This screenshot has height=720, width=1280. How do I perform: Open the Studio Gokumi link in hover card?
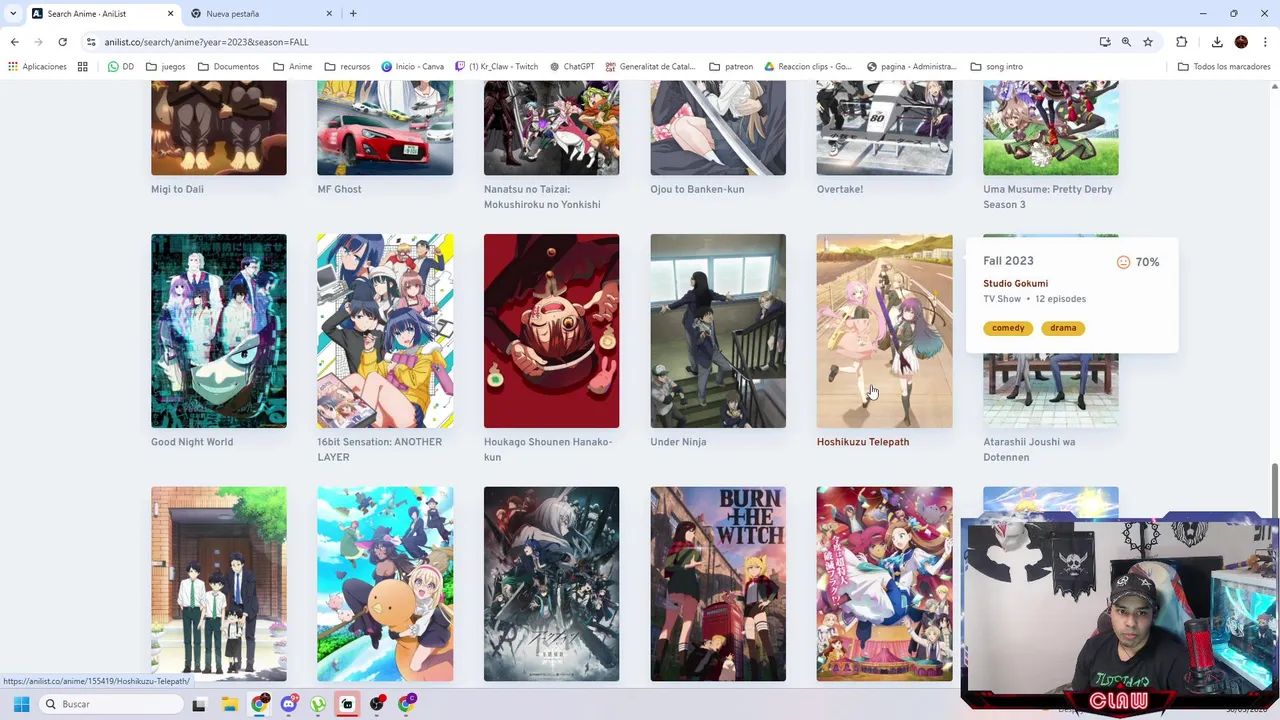tap(1015, 284)
